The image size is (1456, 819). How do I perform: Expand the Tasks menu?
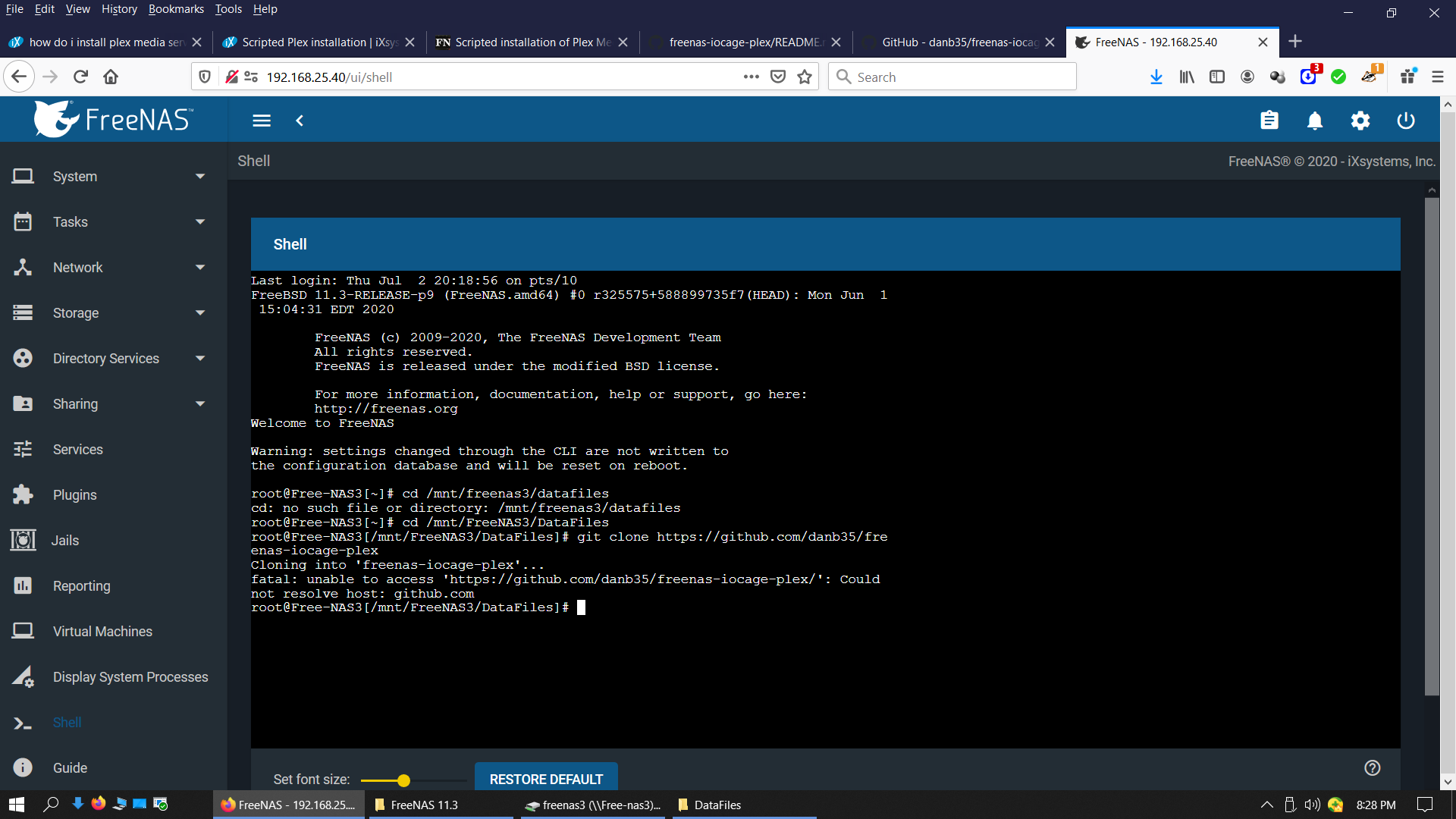point(114,221)
